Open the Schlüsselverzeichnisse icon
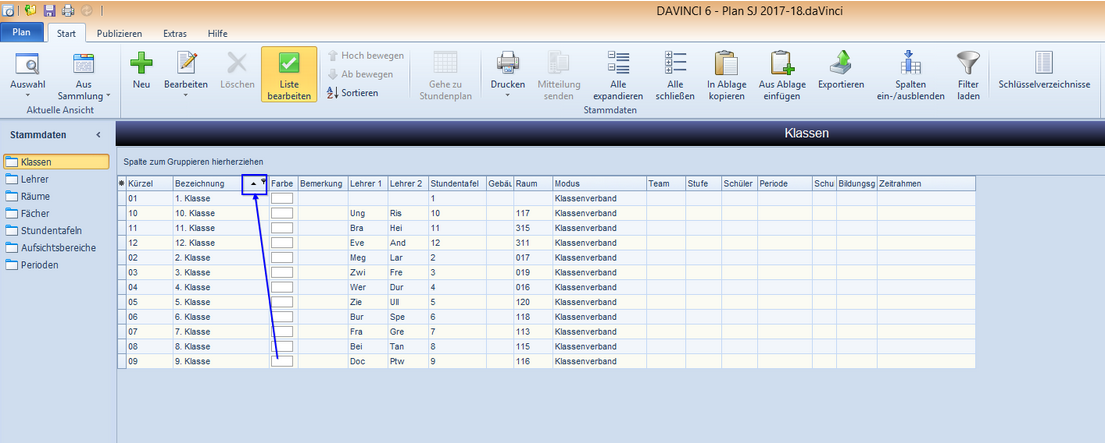 pos(1044,63)
